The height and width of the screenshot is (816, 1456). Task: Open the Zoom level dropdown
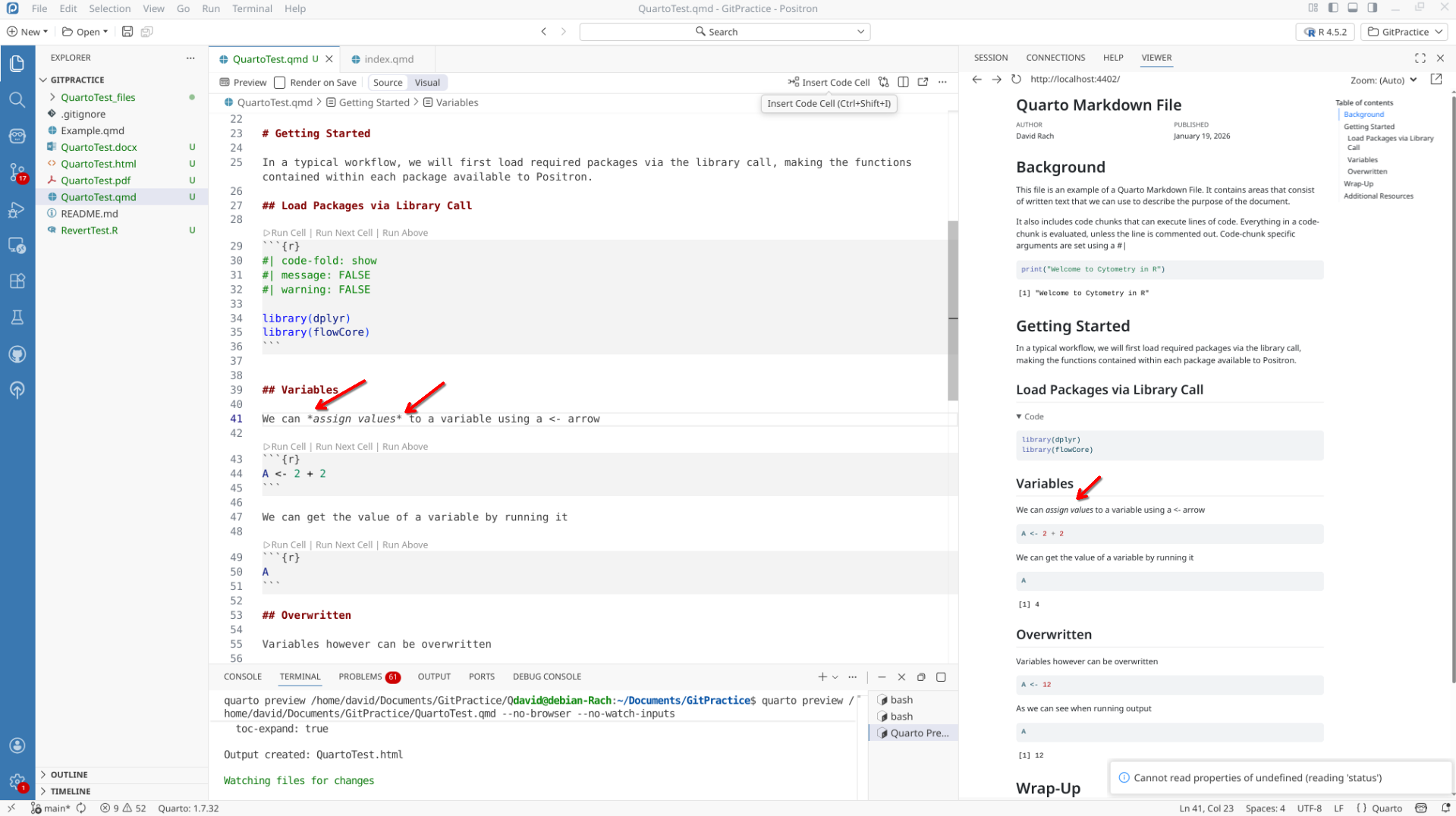tap(1383, 80)
